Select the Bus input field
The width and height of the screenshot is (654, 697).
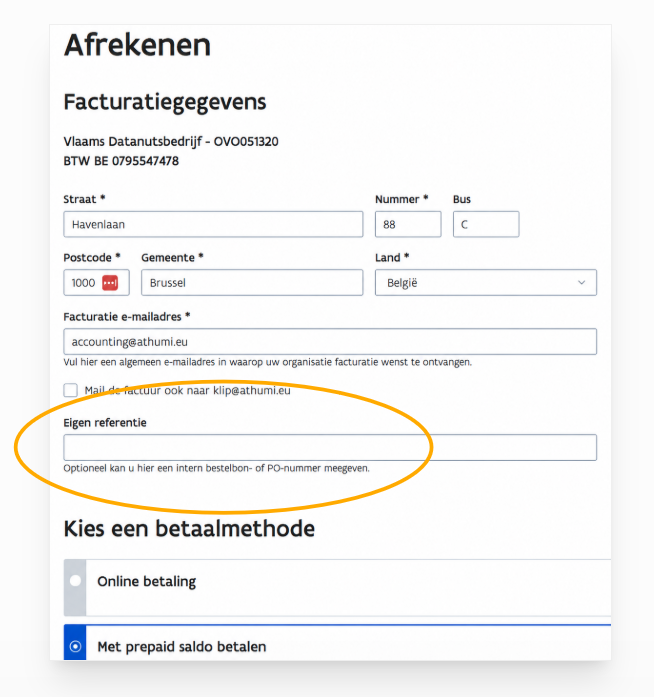tap(486, 224)
